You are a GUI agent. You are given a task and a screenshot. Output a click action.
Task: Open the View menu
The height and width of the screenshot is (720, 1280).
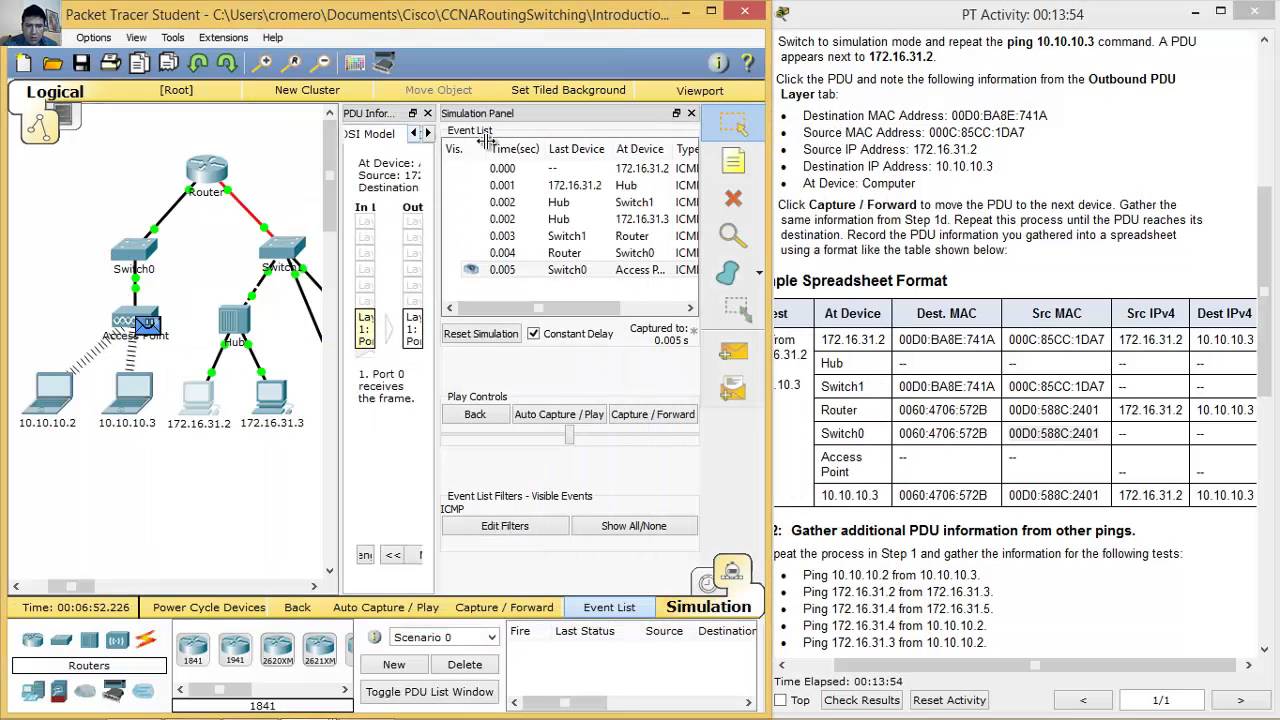pyautogui.click(x=136, y=38)
